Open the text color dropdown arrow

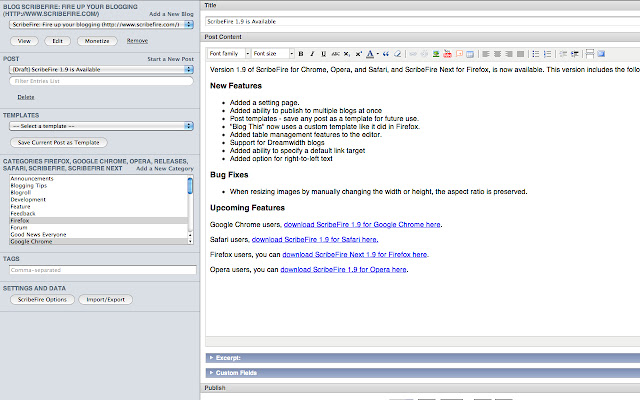tap(378, 54)
